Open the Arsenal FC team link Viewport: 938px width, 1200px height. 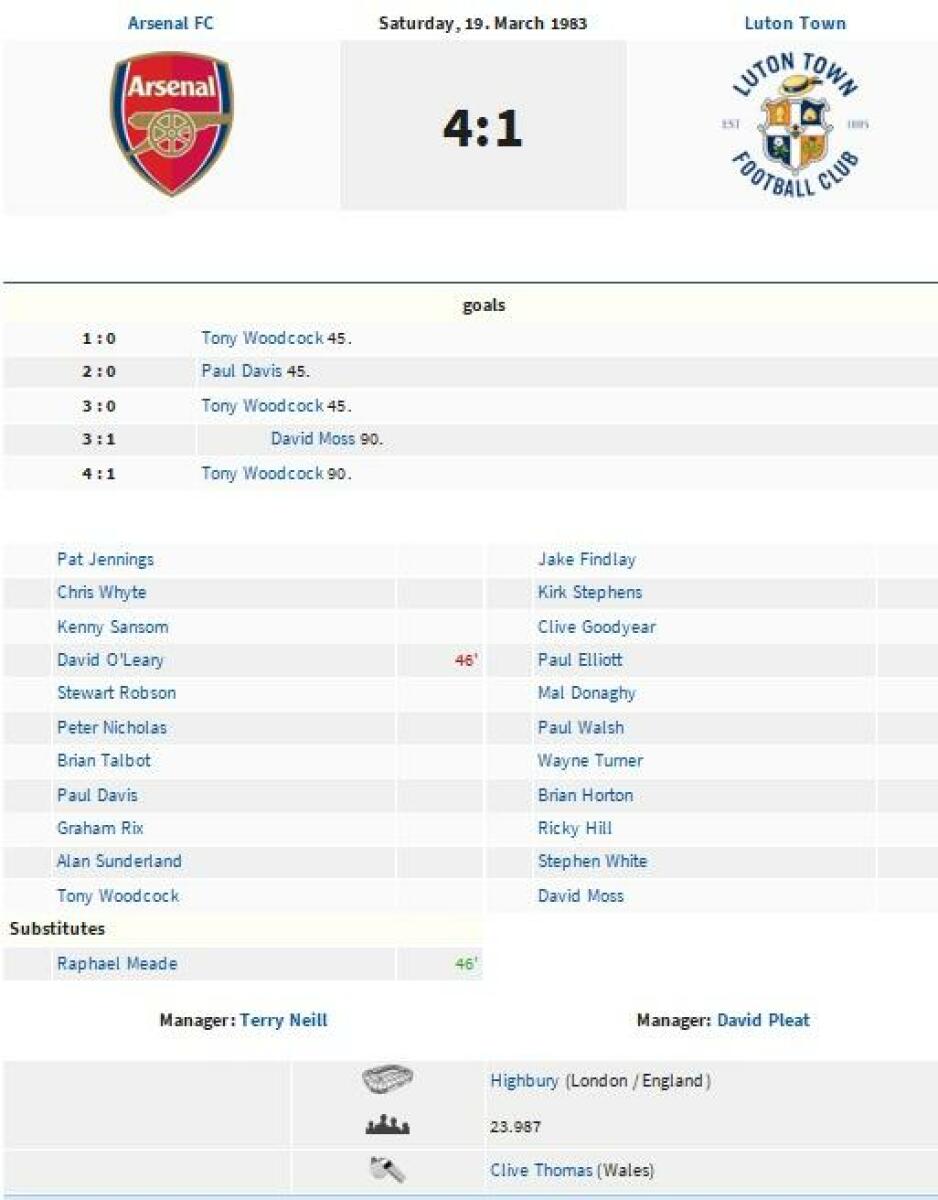click(x=171, y=23)
